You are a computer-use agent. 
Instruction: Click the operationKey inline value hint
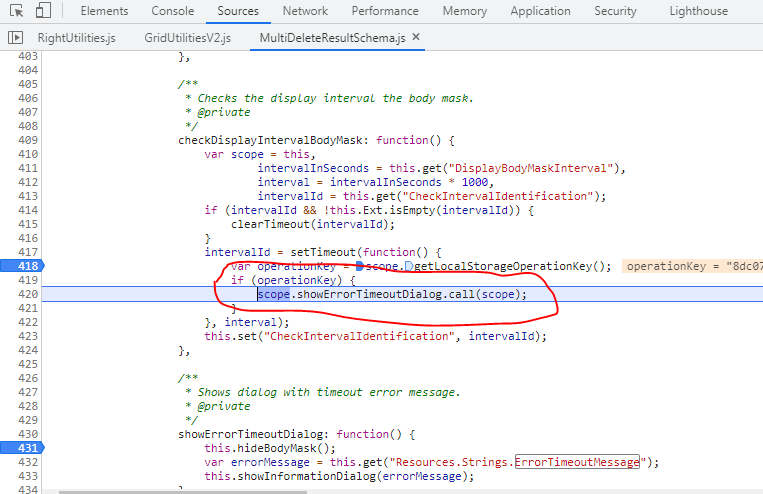(692, 266)
